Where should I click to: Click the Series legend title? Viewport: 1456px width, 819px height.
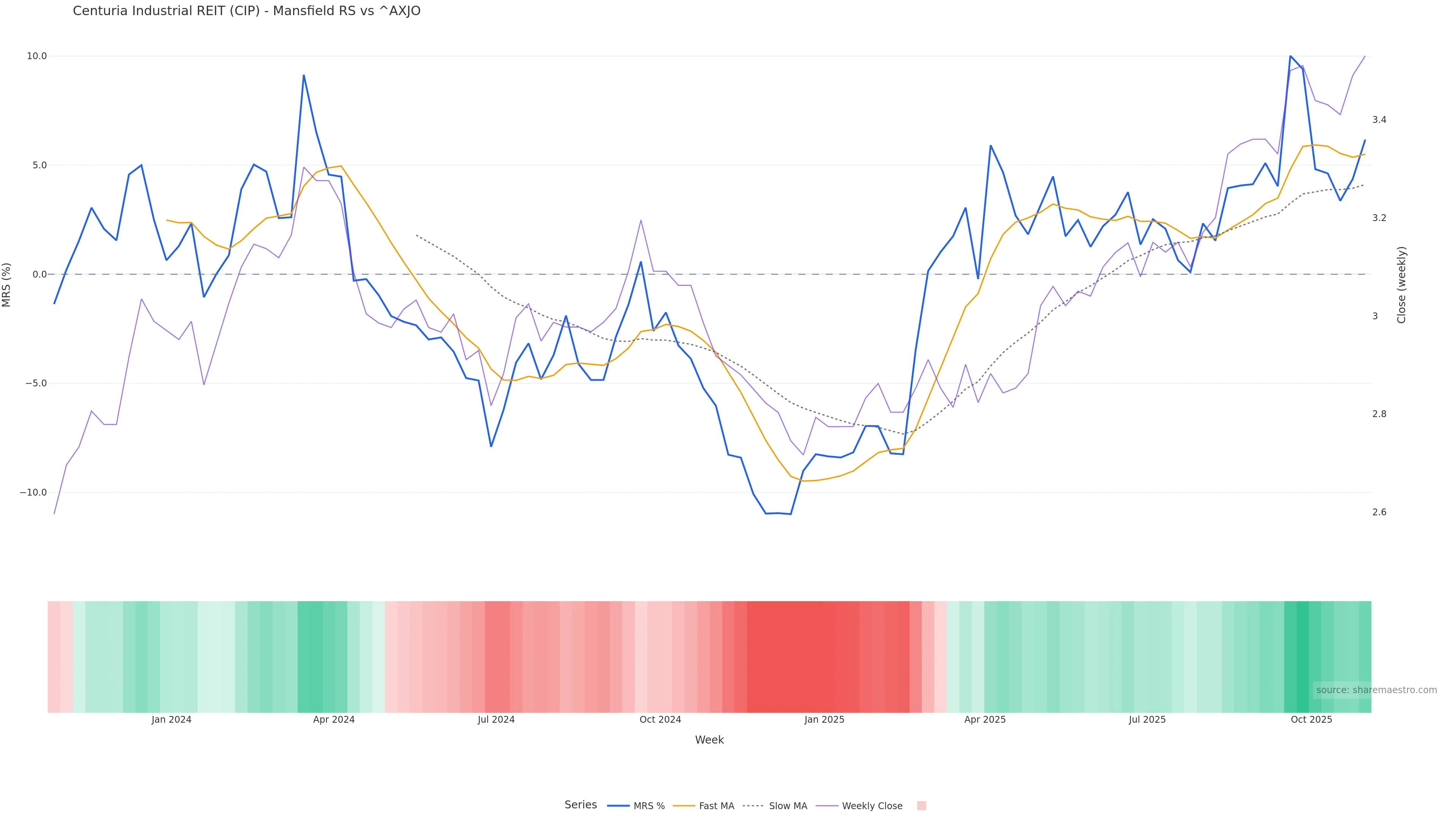pos(581,805)
